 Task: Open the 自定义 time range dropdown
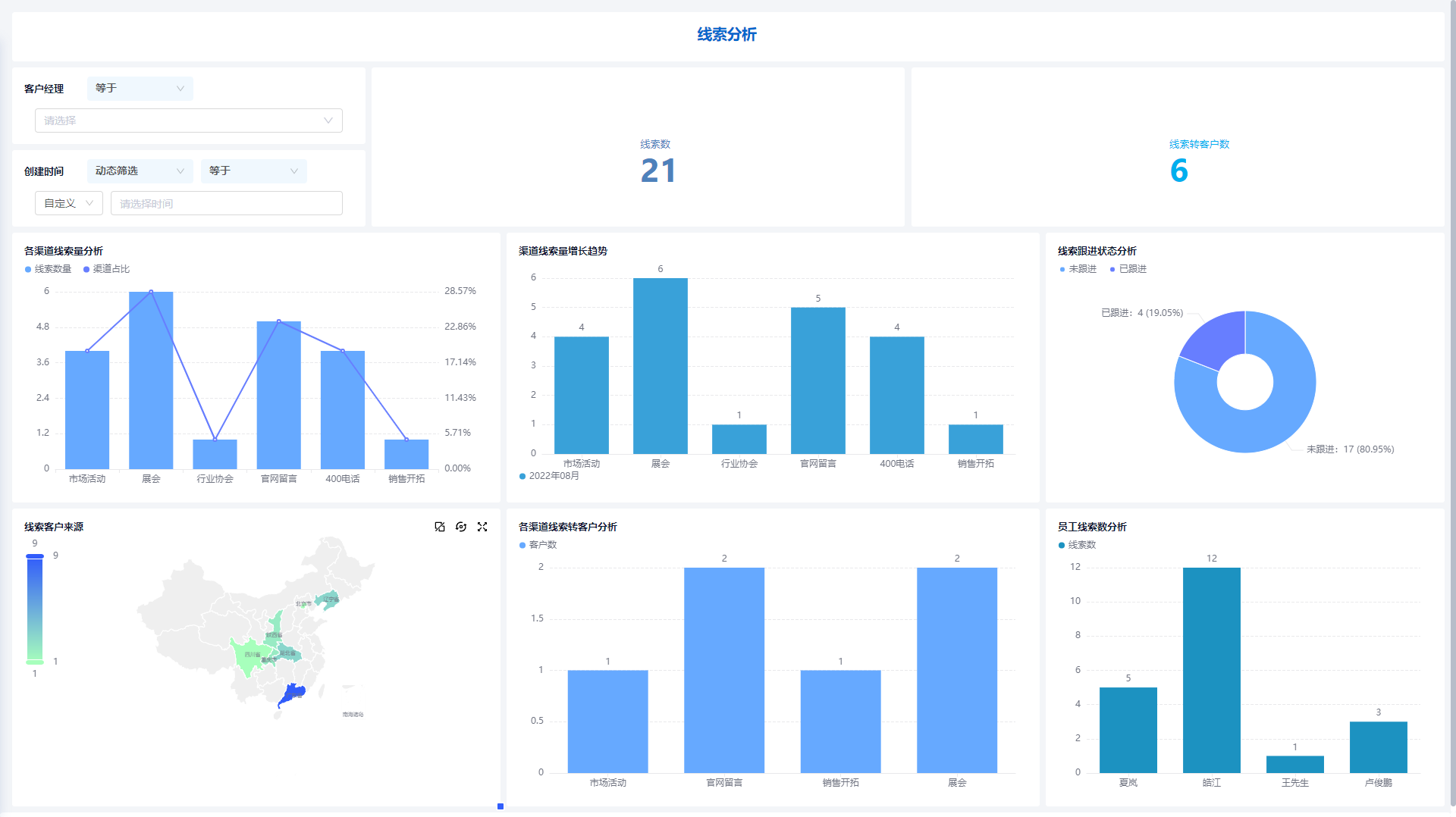coord(69,203)
